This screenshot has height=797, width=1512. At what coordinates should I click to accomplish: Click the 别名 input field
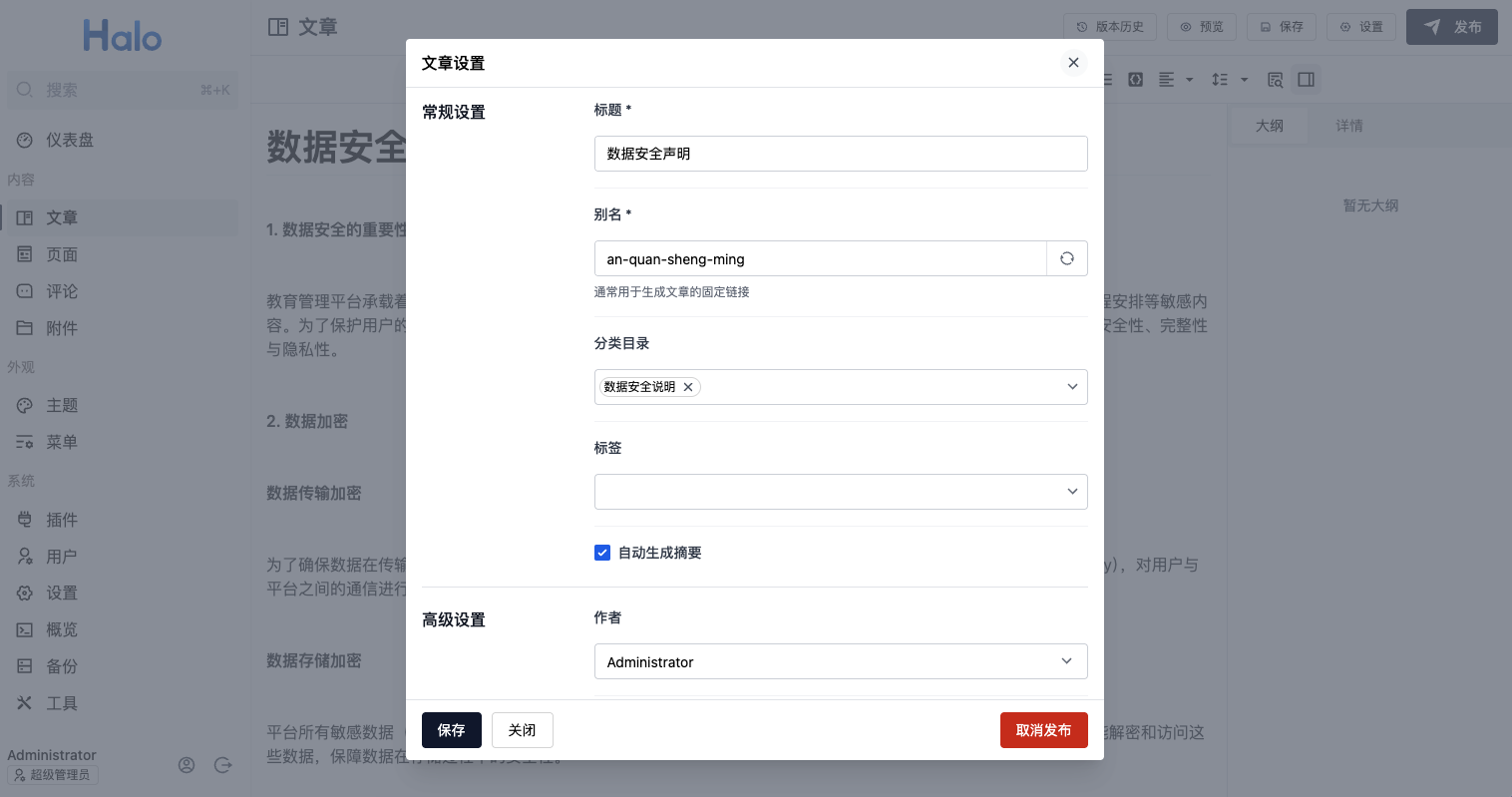click(x=820, y=259)
